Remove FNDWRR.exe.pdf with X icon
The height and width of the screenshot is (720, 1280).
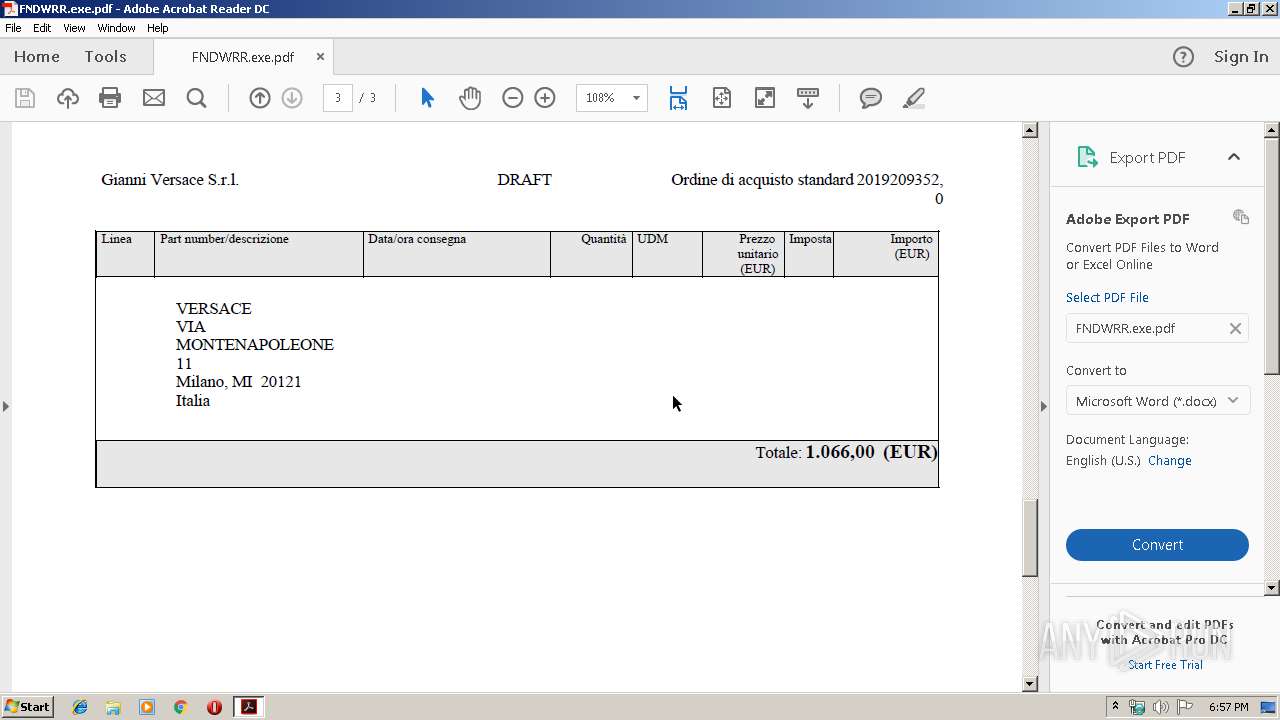[1235, 328]
